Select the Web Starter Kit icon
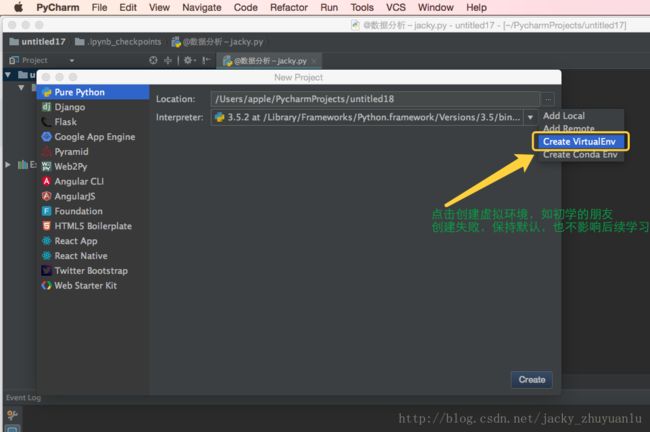The width and height of the screenshot is (650, 432). click(46, 286)
